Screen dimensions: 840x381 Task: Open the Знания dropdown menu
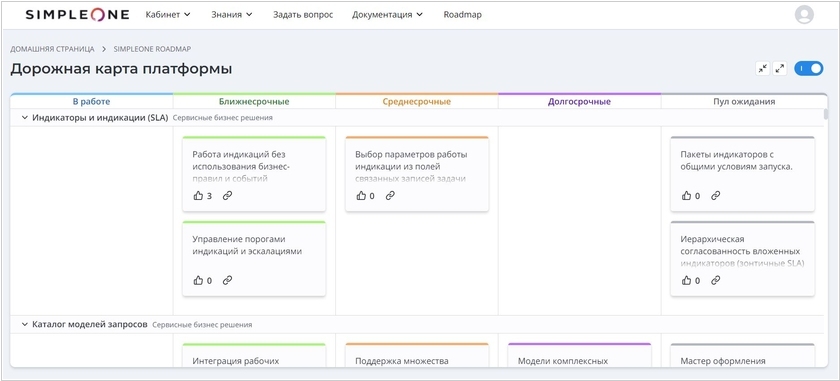(231, 15)
